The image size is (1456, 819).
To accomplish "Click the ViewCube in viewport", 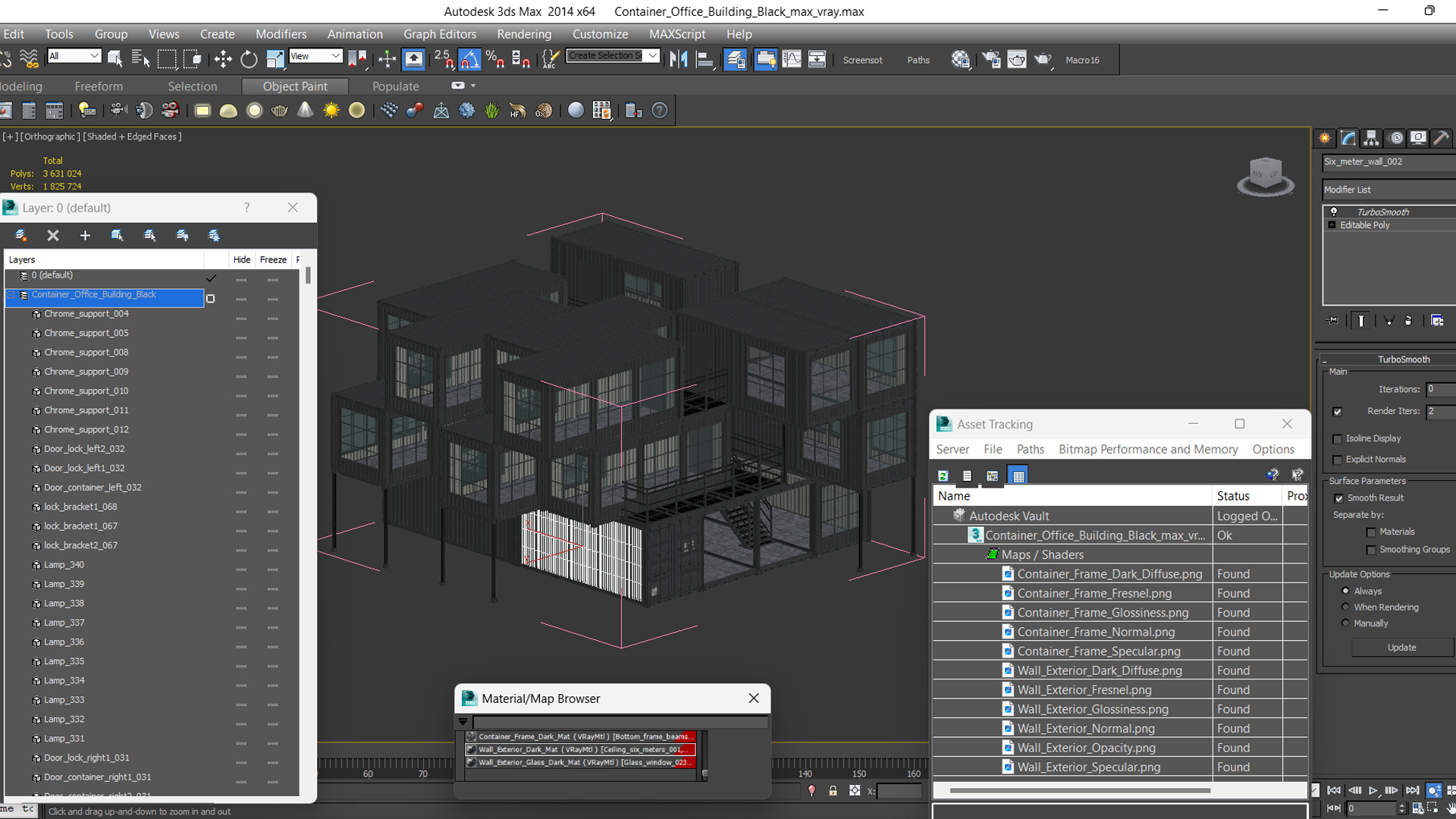I will (x=1265, y=176).
